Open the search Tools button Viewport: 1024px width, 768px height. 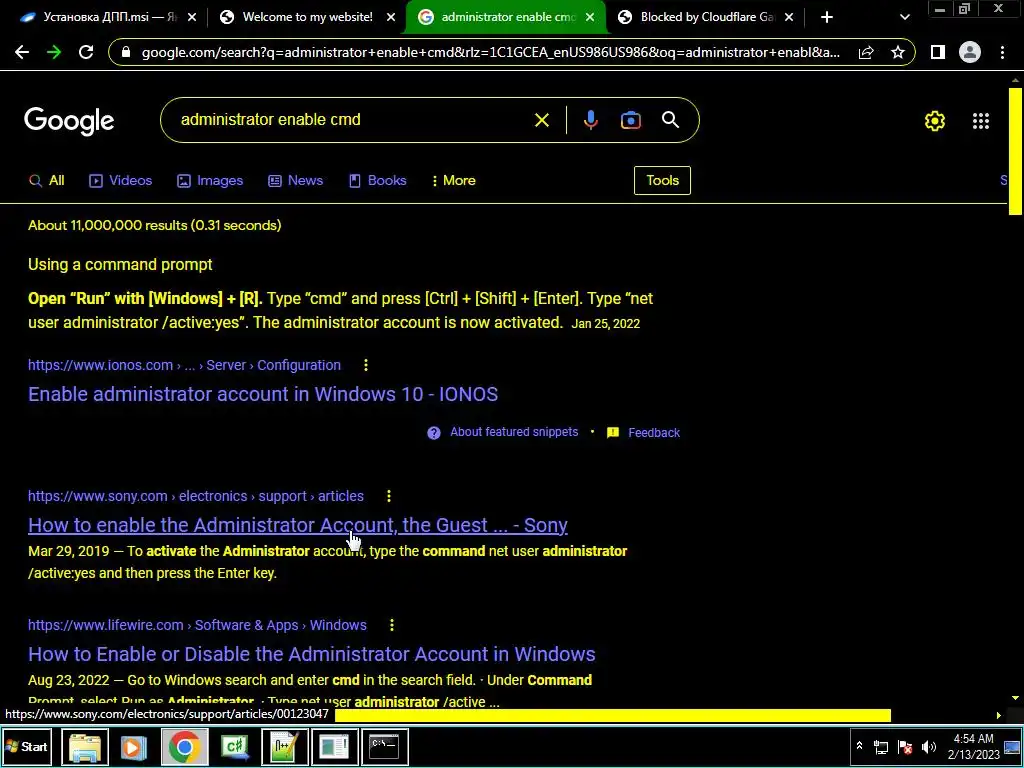(662, 181)
